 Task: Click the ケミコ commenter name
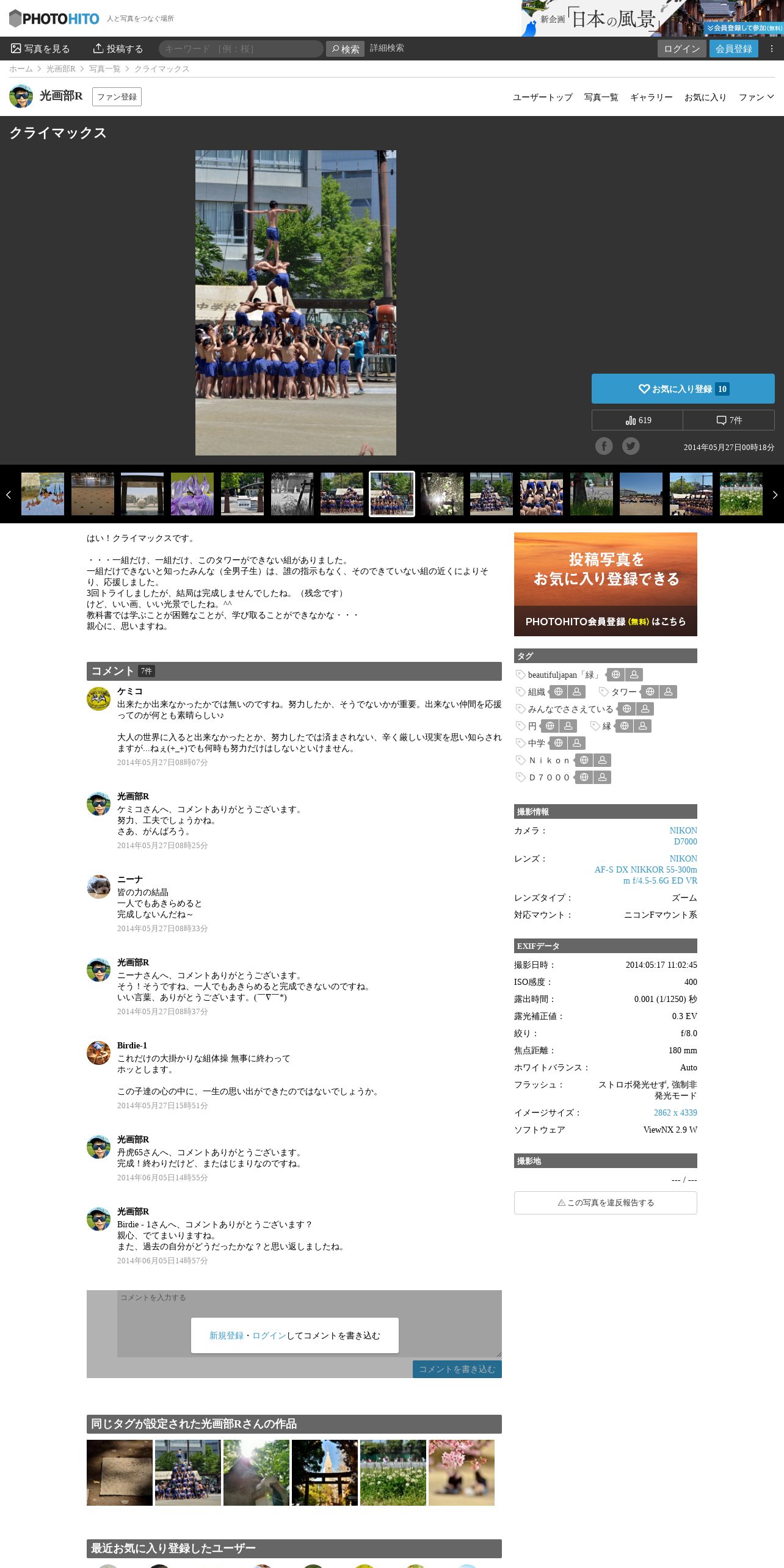click(130, 691)
